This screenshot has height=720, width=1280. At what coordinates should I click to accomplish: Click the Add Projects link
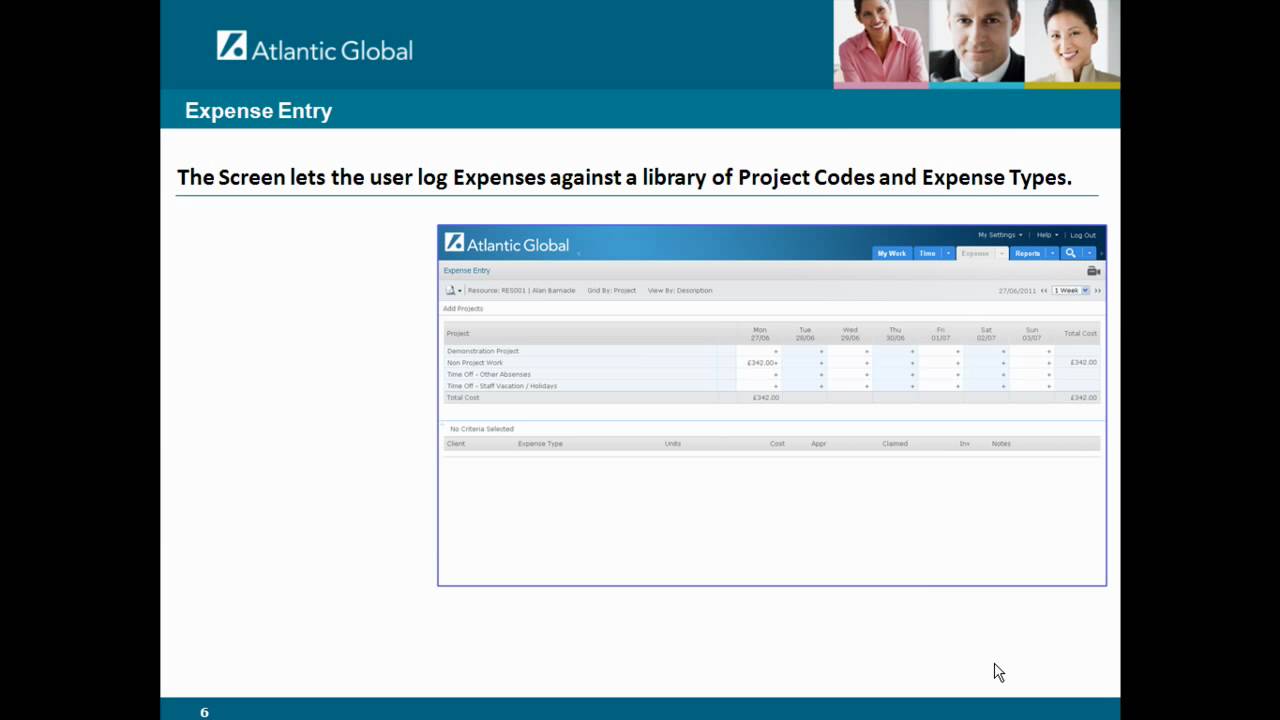463,309
